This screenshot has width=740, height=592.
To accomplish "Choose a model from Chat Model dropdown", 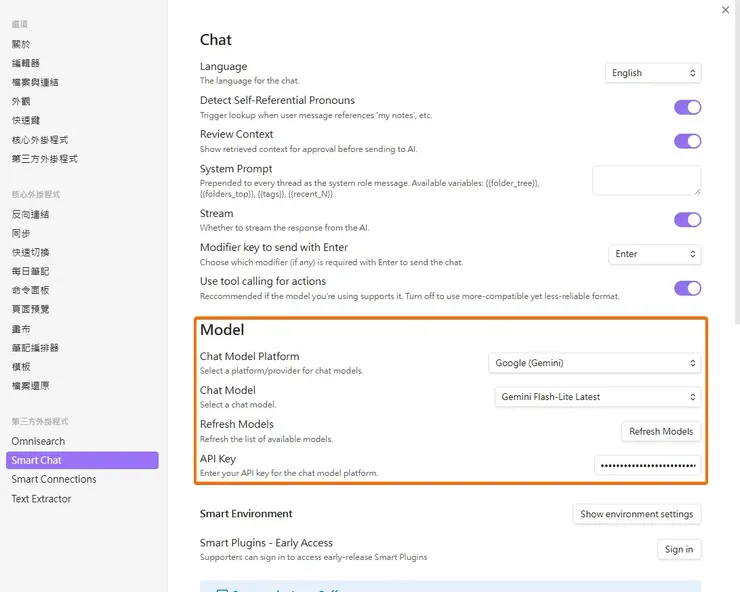I will click(595, 397).
